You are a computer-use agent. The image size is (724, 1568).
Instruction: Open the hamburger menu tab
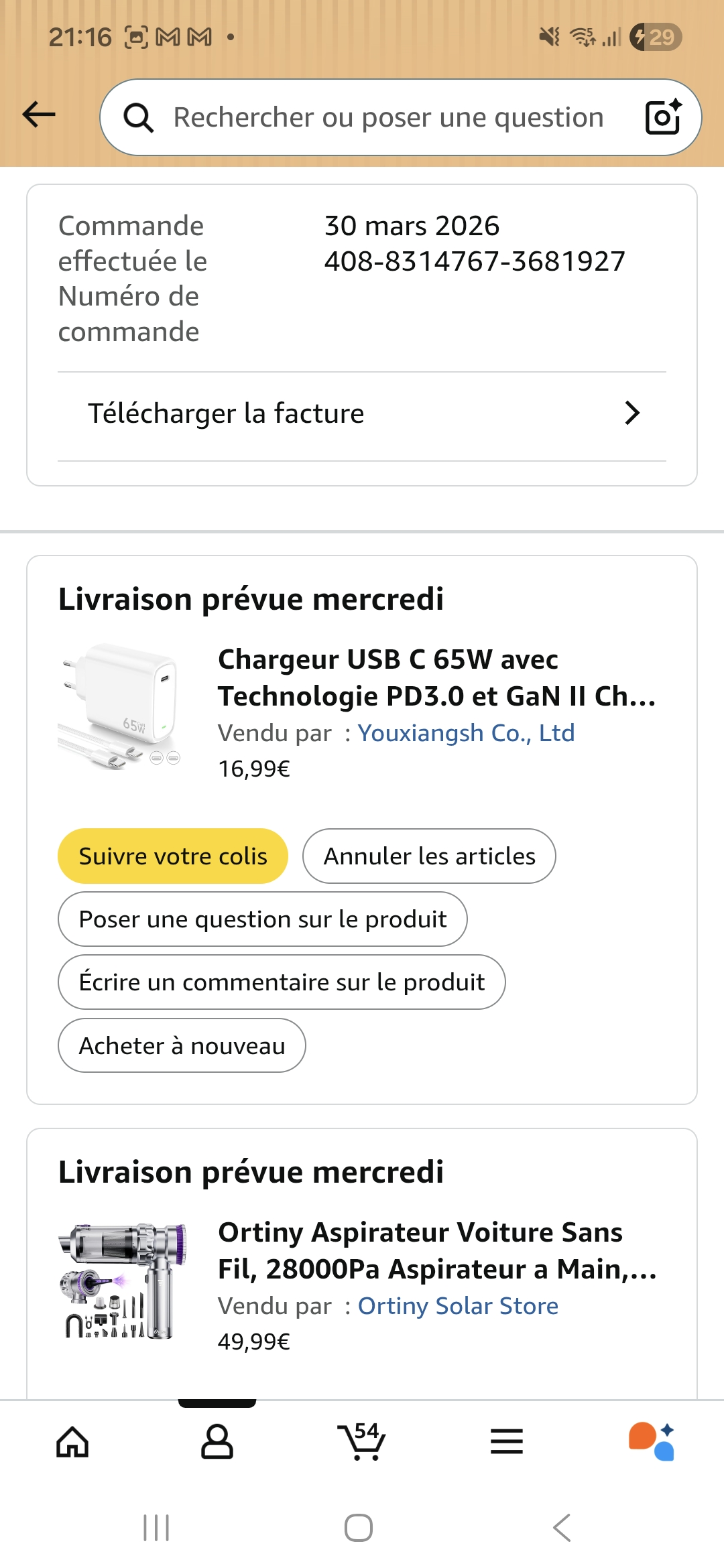click(506, 1442)
